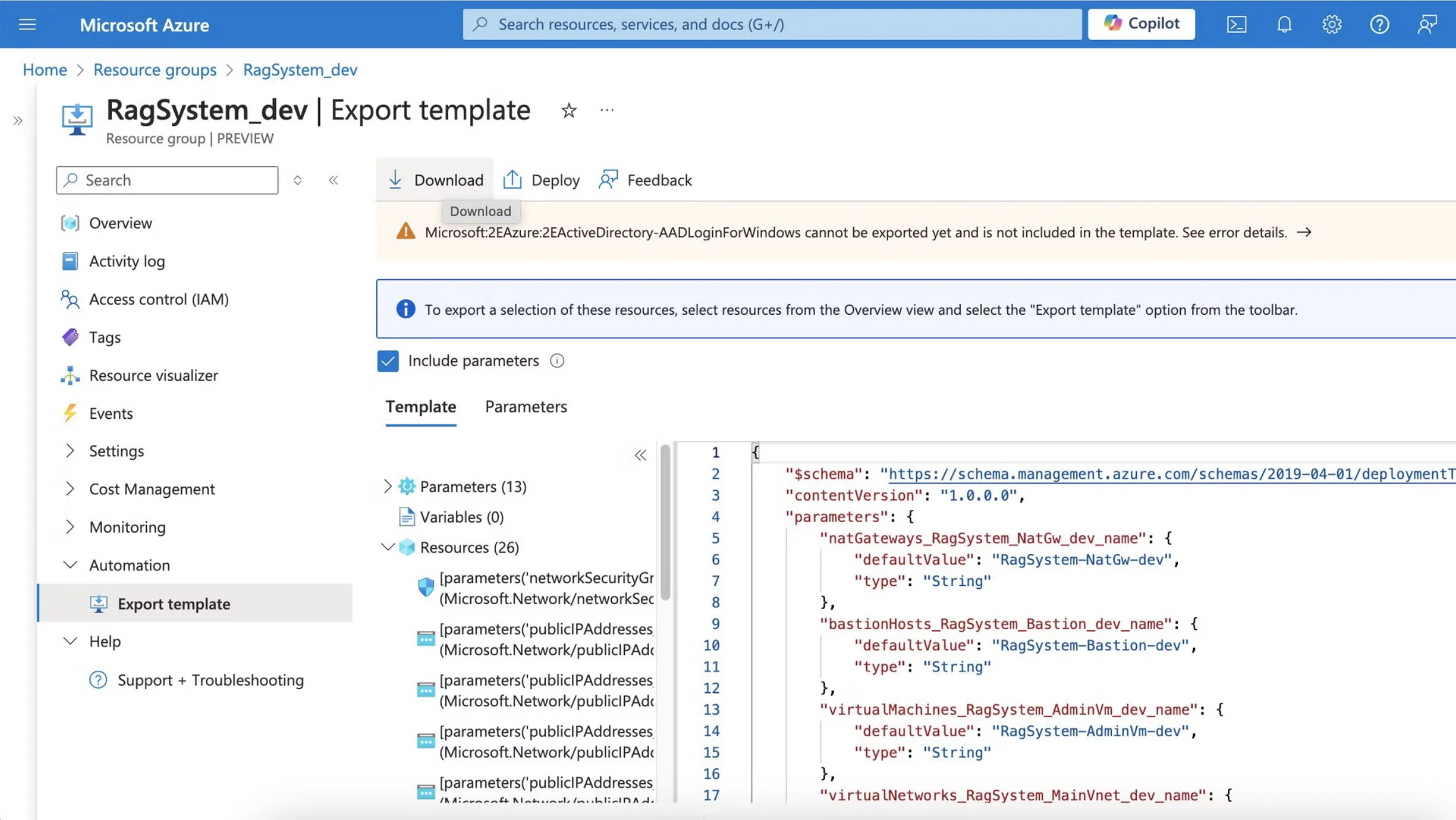Open the notifications bell

pyautogui.click(x=1284, y=24)
